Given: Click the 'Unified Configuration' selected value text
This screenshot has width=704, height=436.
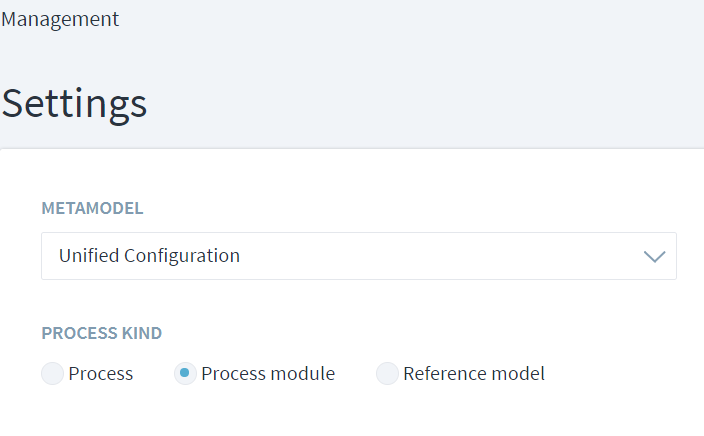Looking at the screenshot, I should tap(149, 256).
